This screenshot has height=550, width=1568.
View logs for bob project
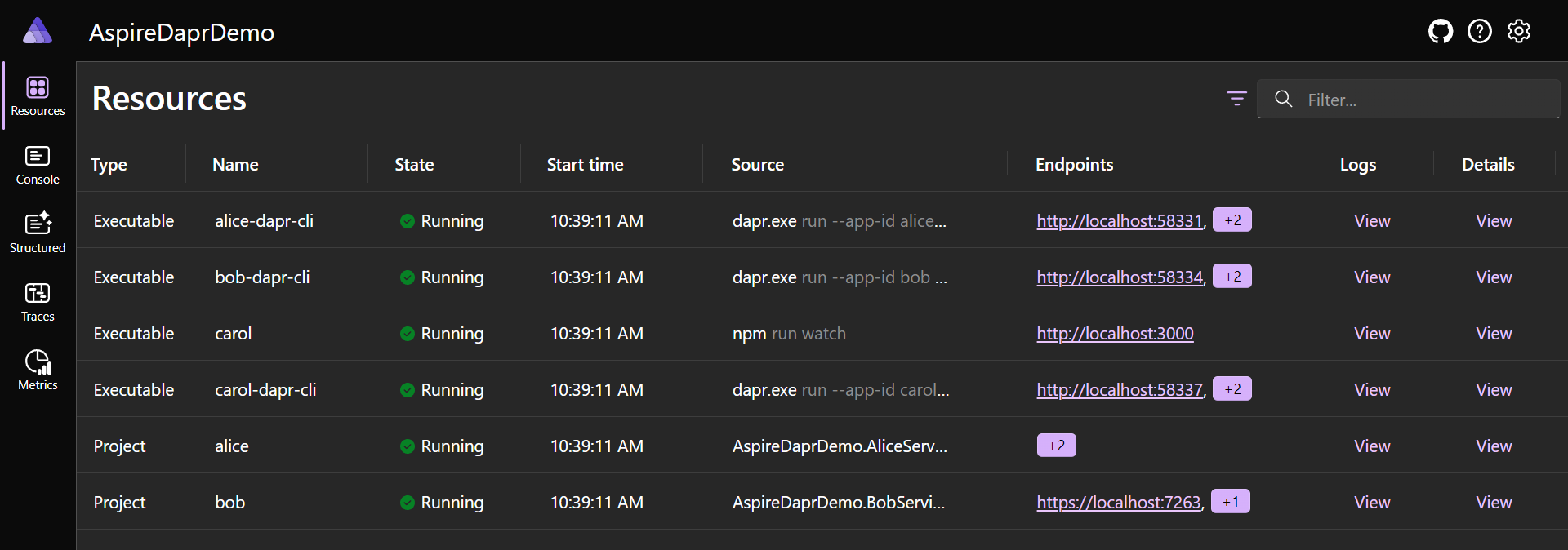(x=1372, y=503)
